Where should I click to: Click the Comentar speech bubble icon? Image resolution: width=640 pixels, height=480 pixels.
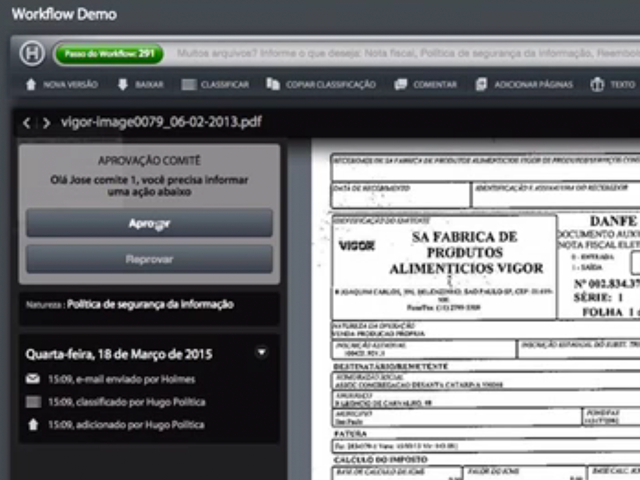coord(400,84)
